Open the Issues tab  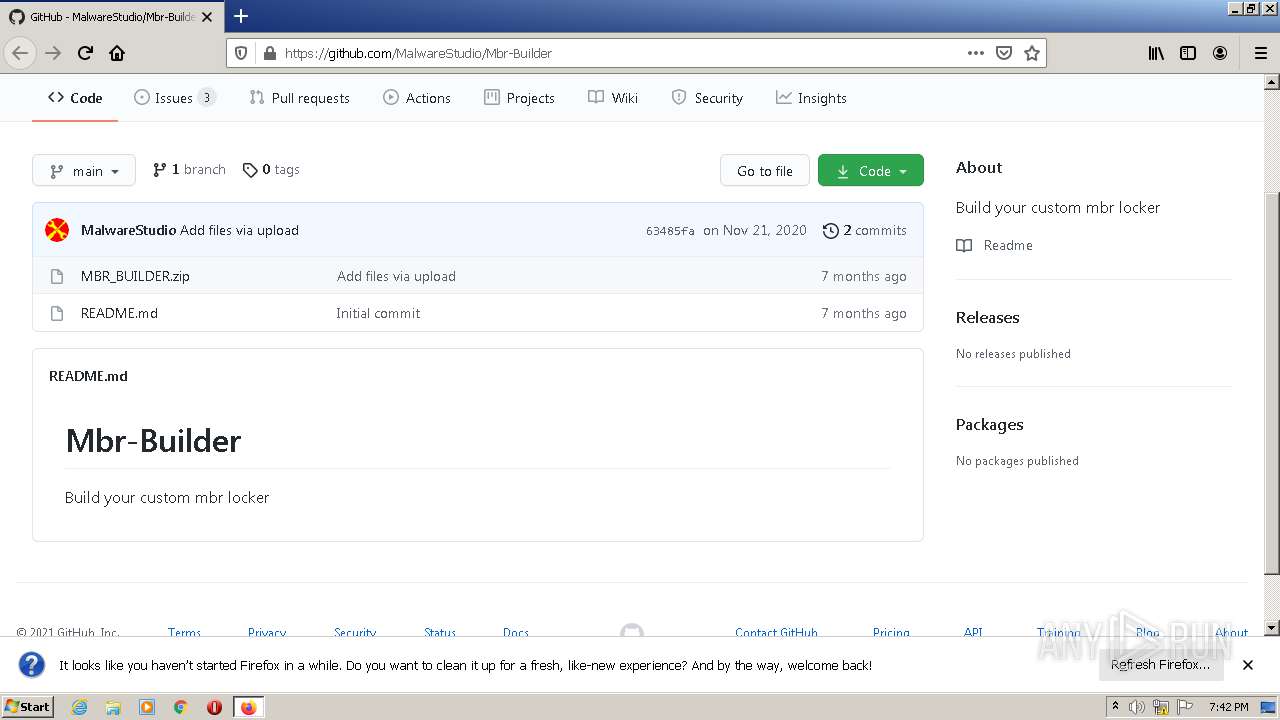[x=175, y=98]
